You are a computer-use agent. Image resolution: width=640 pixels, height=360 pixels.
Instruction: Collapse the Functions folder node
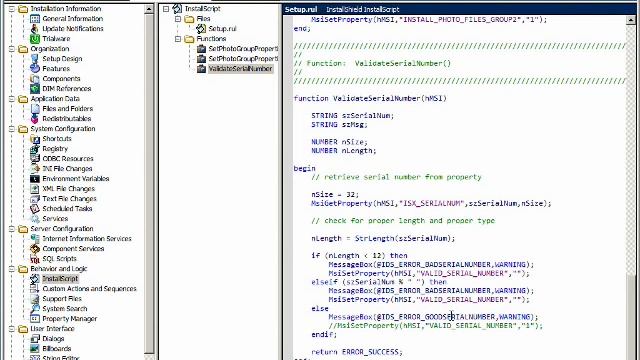[x=178, y=39]
